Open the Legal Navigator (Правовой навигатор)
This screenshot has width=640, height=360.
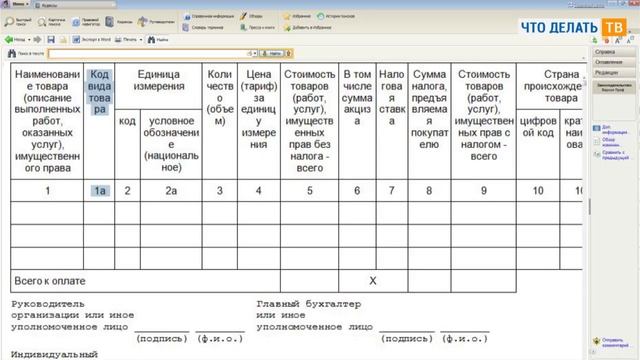click(x=86, y=22)
